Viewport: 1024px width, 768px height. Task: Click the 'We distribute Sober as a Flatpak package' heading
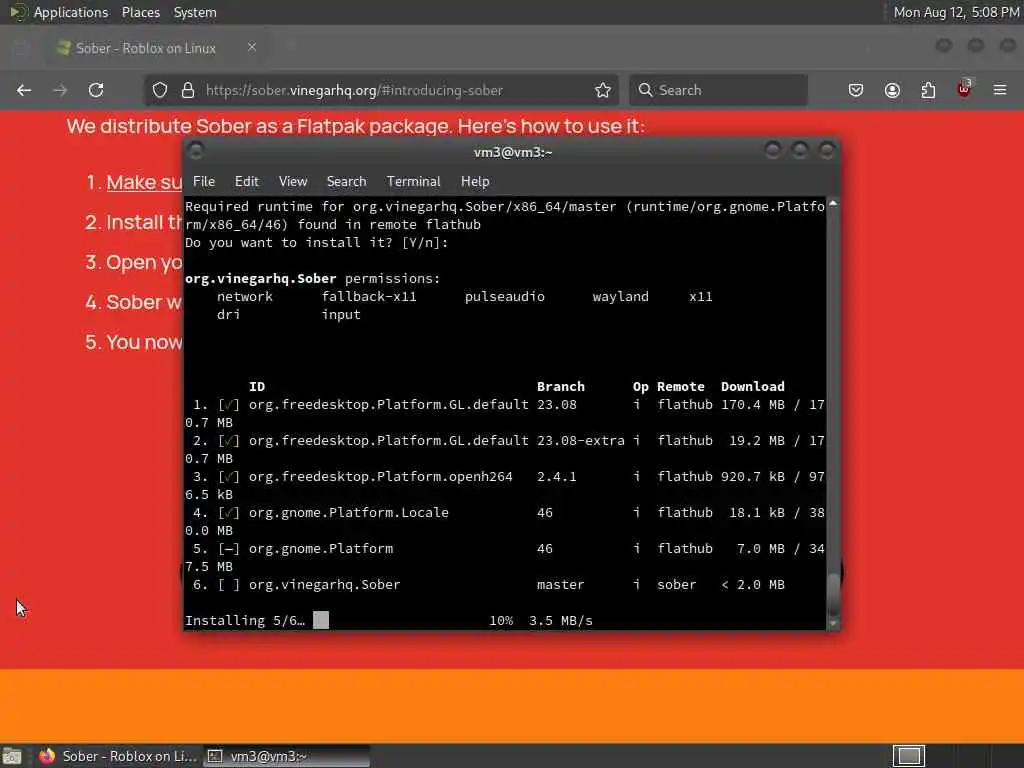tap(355, 126)
